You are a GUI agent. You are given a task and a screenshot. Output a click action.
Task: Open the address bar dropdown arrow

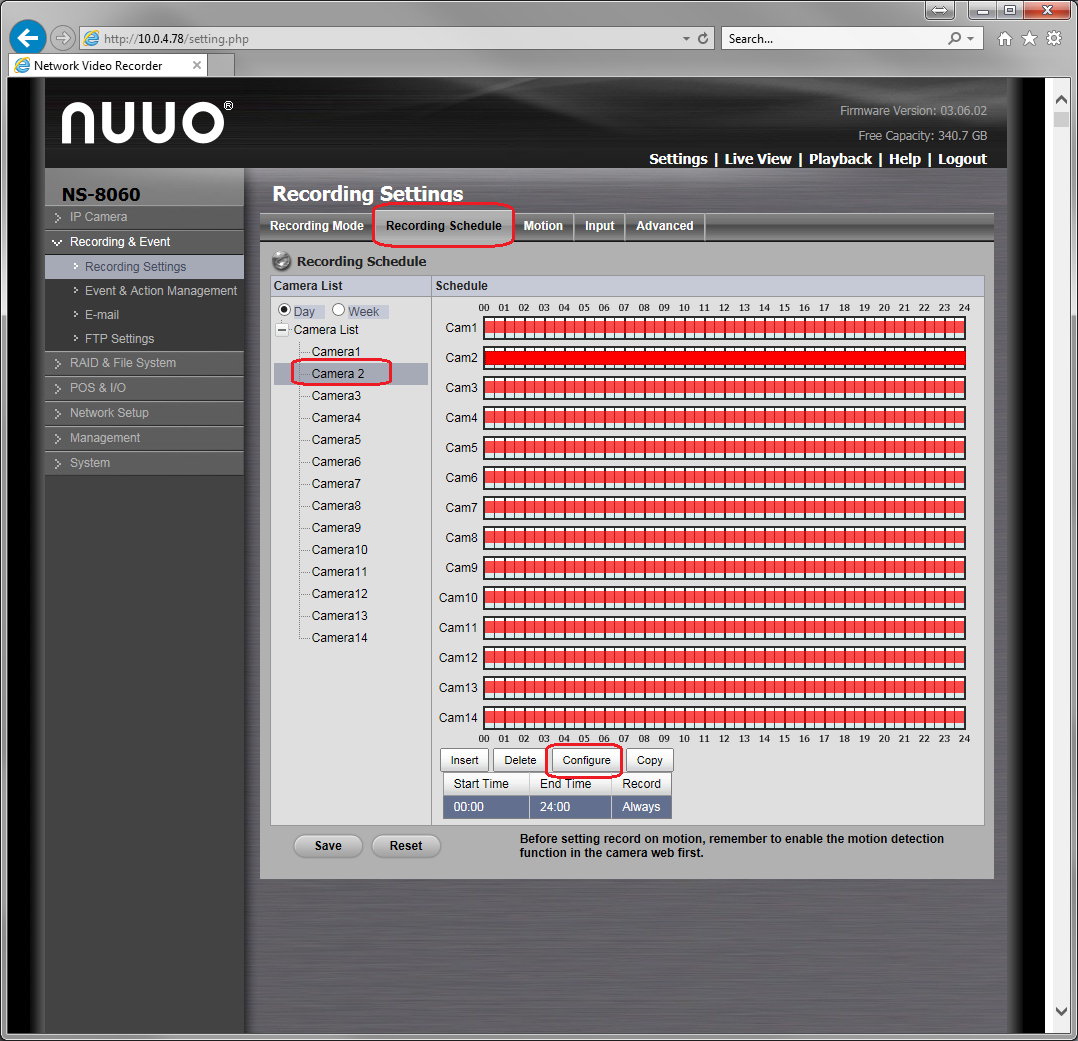[x=686, y=39]
